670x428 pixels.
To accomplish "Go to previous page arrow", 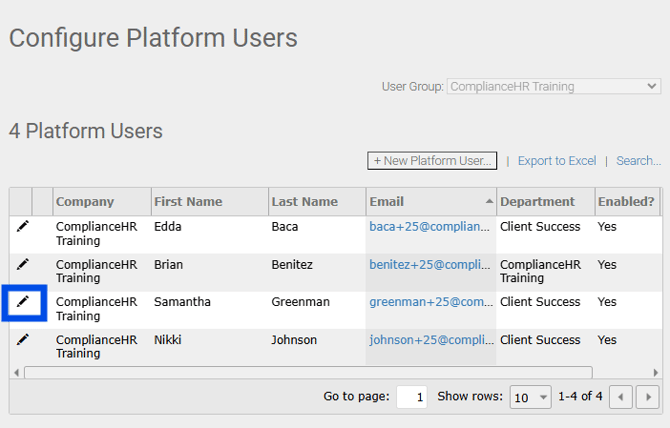I will pos(621,397).
